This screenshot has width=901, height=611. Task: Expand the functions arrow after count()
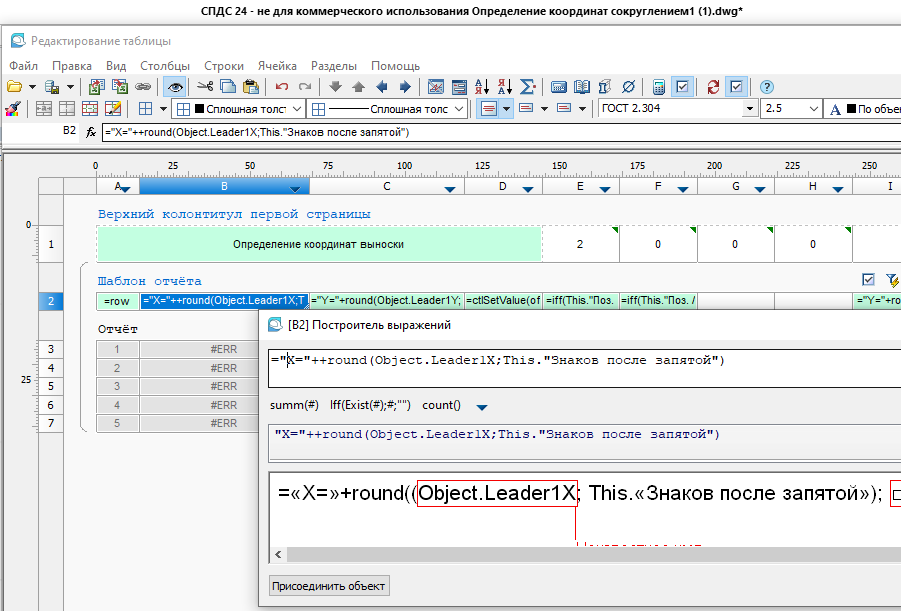point(482,407)
